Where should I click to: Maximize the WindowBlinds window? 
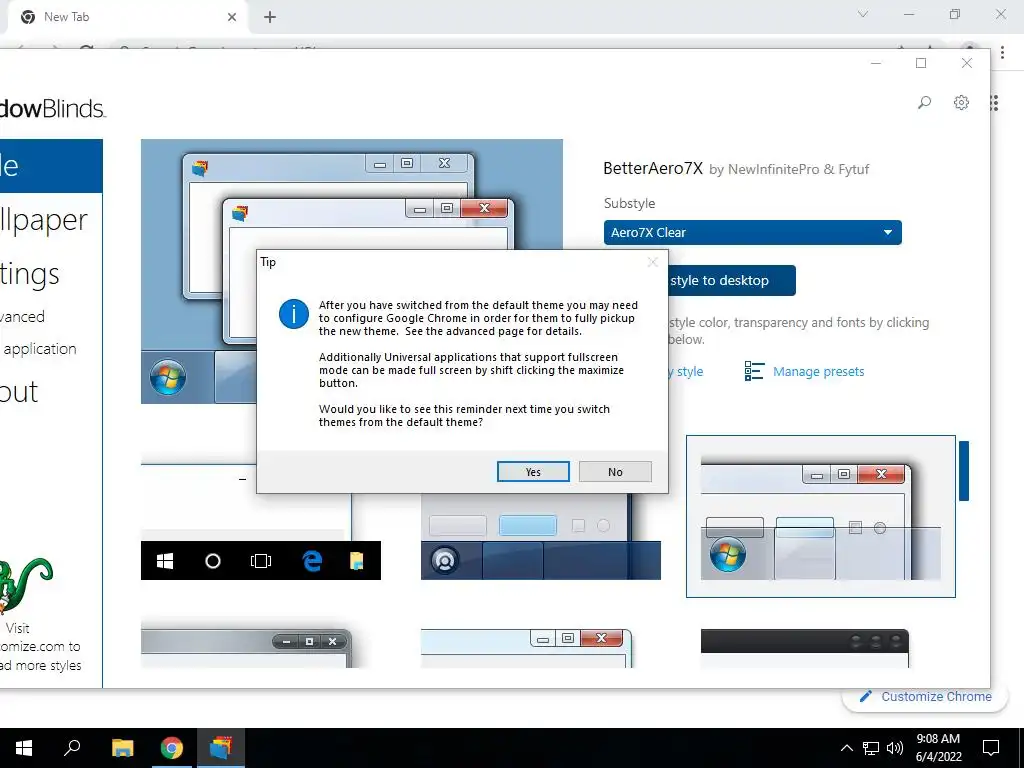(x=921, y=63)
